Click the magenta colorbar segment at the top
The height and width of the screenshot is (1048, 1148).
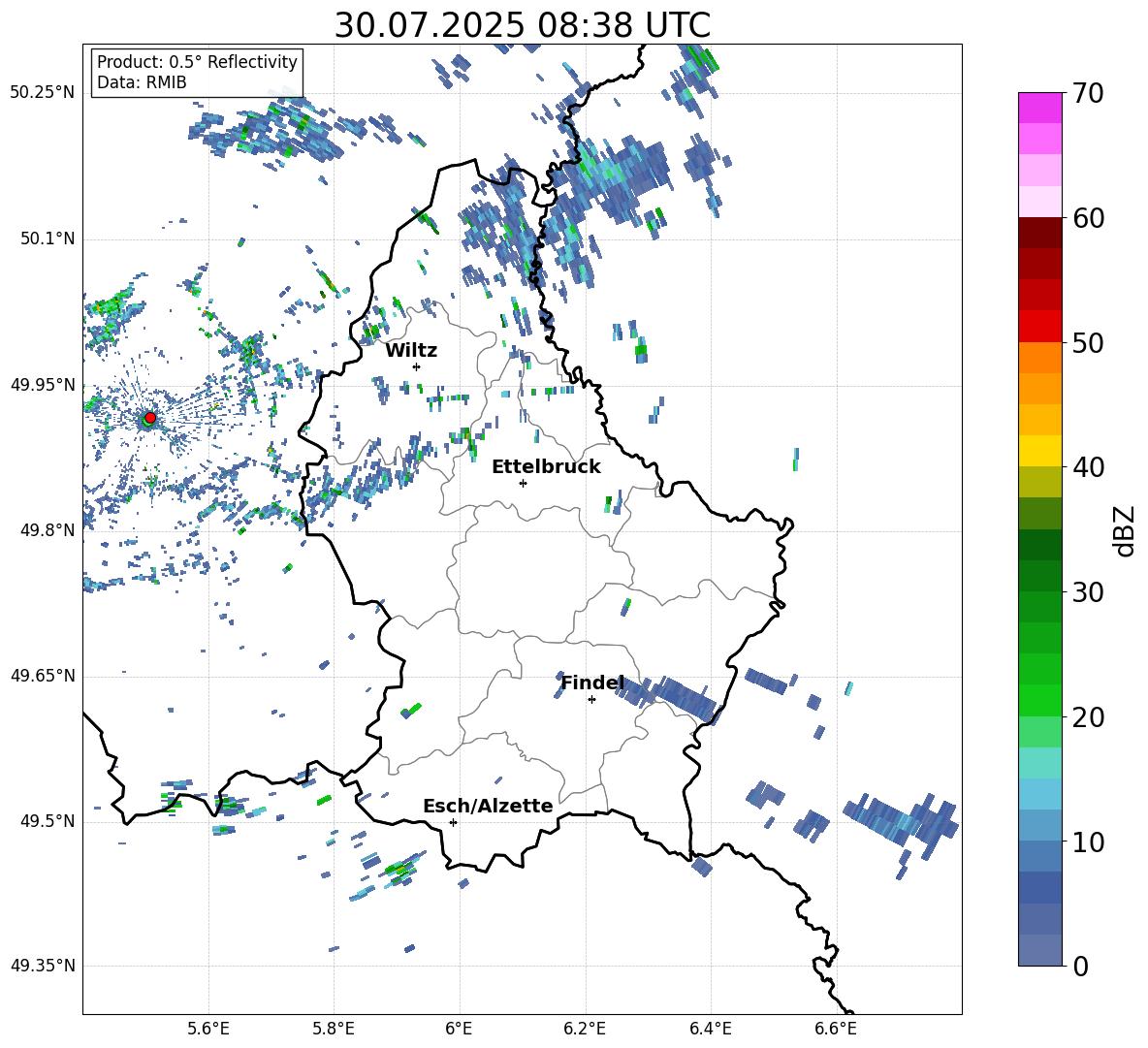click(x=1039, y=108)
